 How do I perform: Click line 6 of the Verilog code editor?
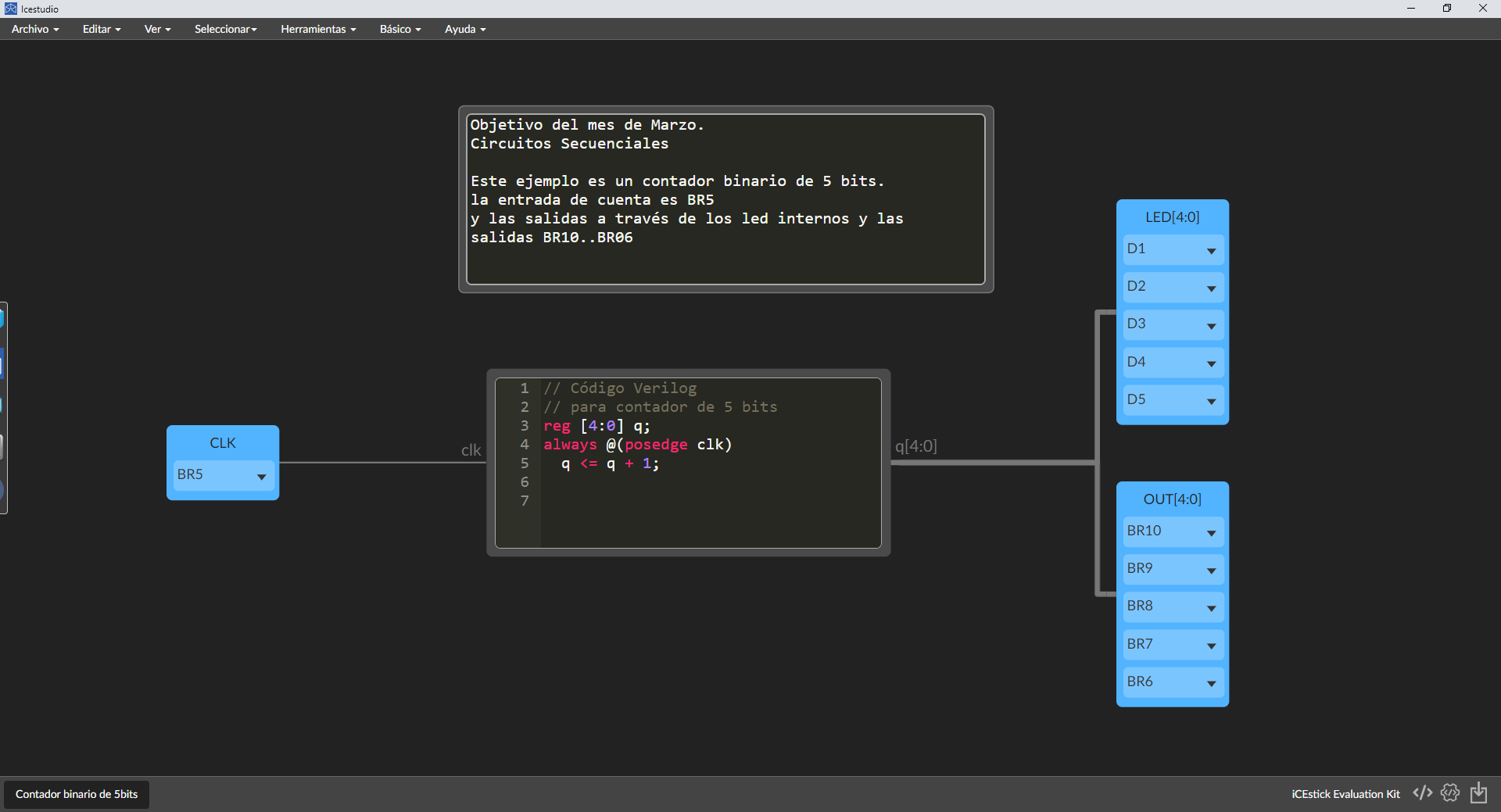coord(710,482)
